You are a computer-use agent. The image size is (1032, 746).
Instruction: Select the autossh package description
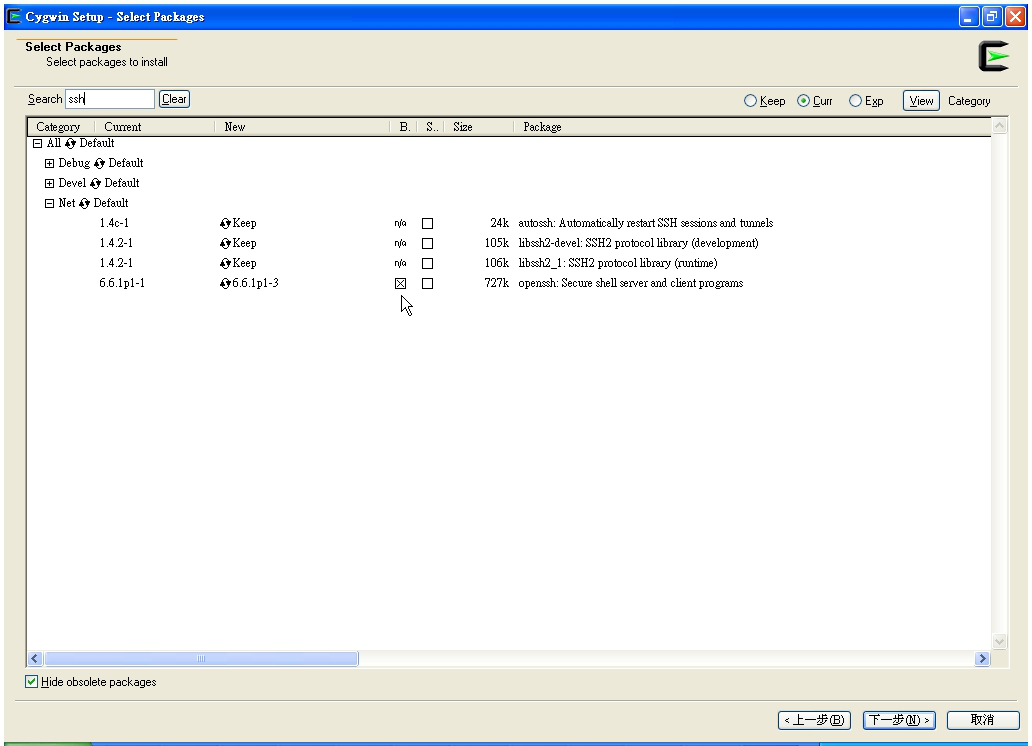coord(646,223)
